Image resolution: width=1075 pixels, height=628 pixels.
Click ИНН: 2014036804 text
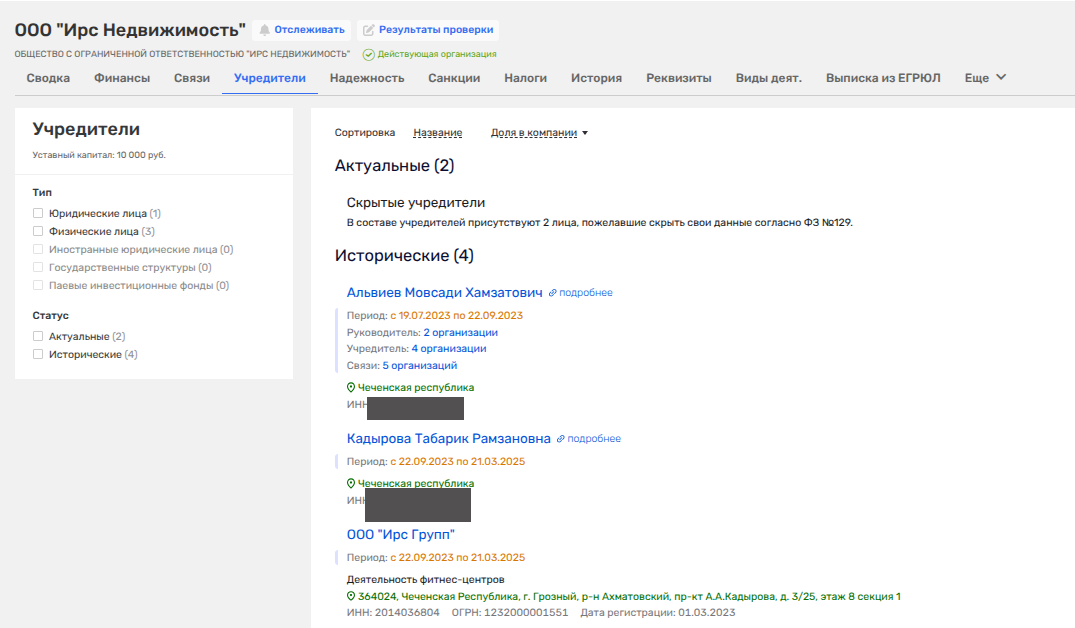[393, 612]
